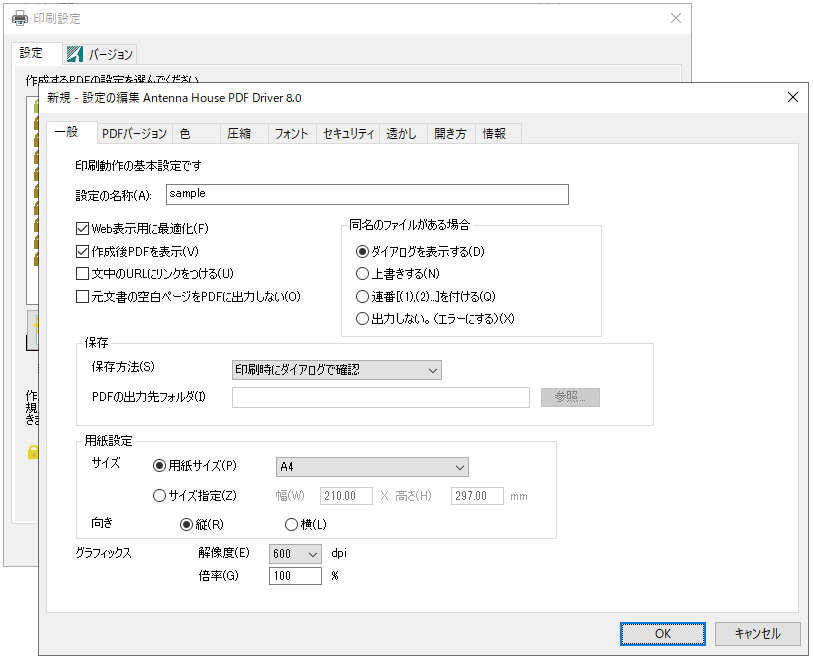Click the OK button
The width and height of the screenshot is (813, 658).
click(662, 633)
